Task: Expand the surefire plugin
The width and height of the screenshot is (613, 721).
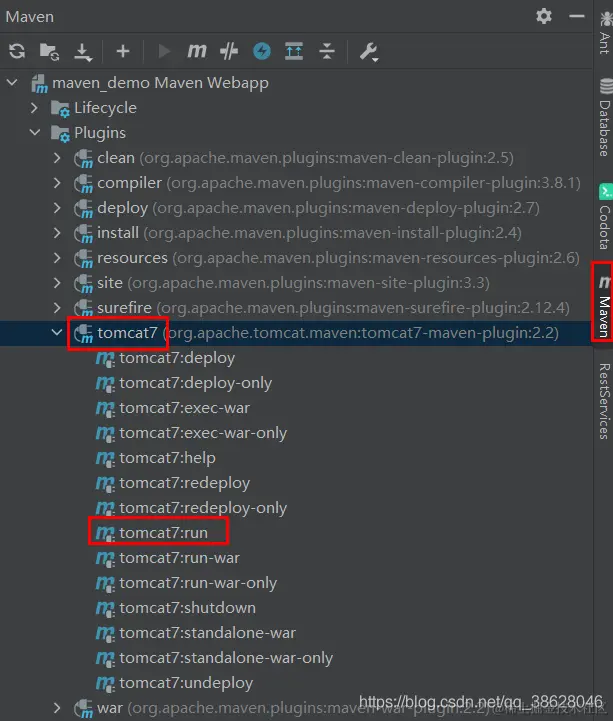Action: click(57, 308)
